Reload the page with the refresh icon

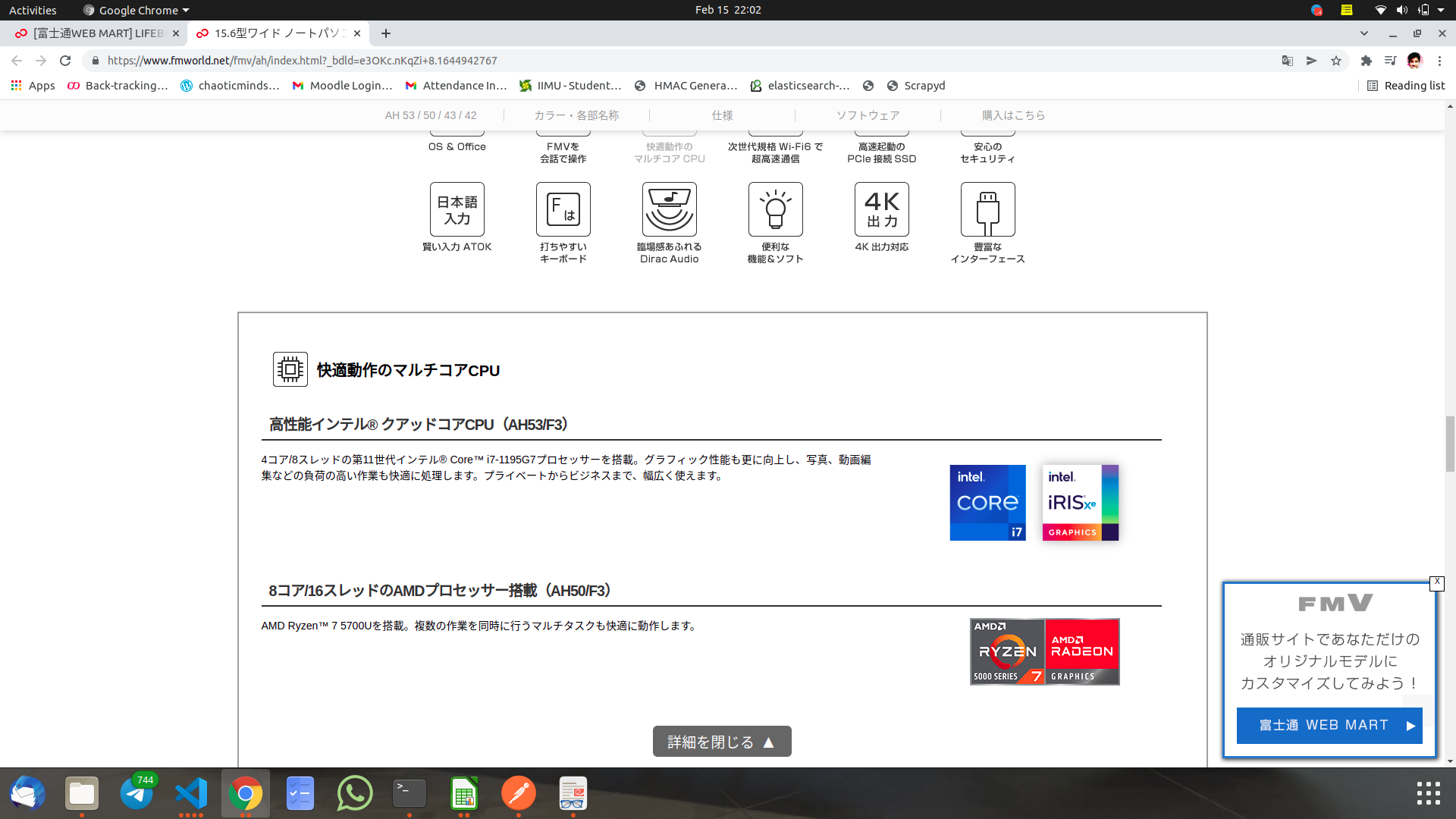65,61
